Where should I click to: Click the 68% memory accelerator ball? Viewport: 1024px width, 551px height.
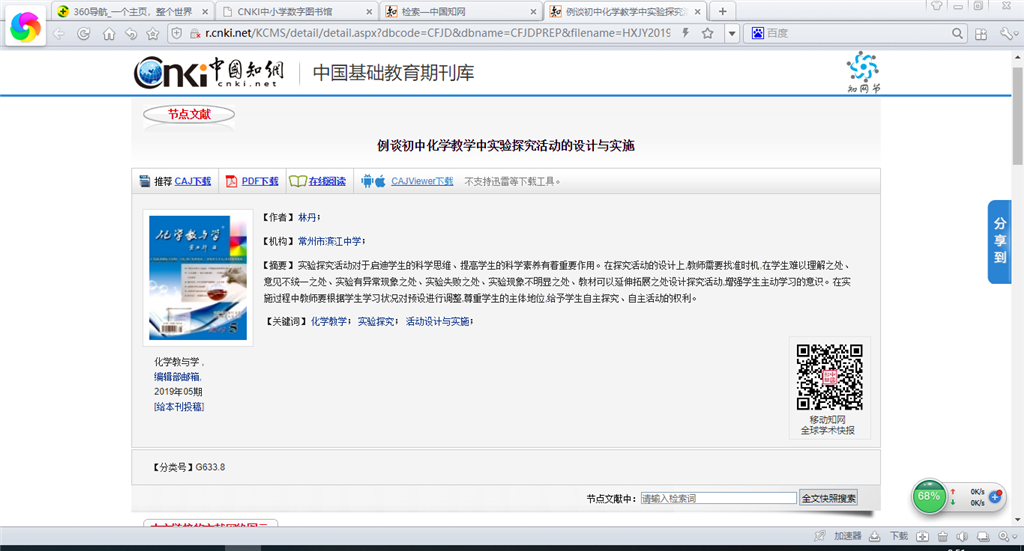[x=929, y=497]
